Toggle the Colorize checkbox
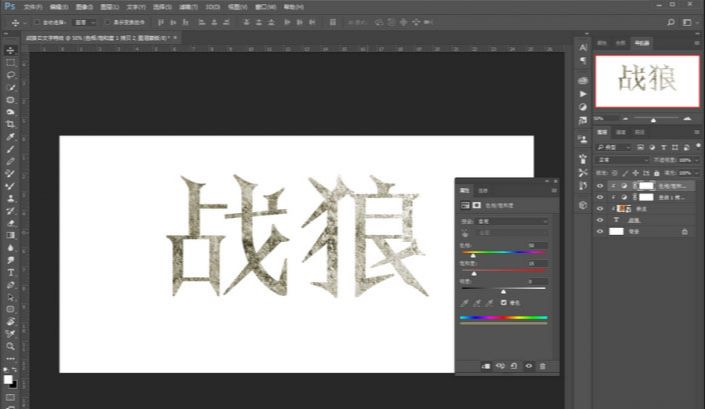The height and width of the screenshot is (409, 705). [x=504, y=303]
